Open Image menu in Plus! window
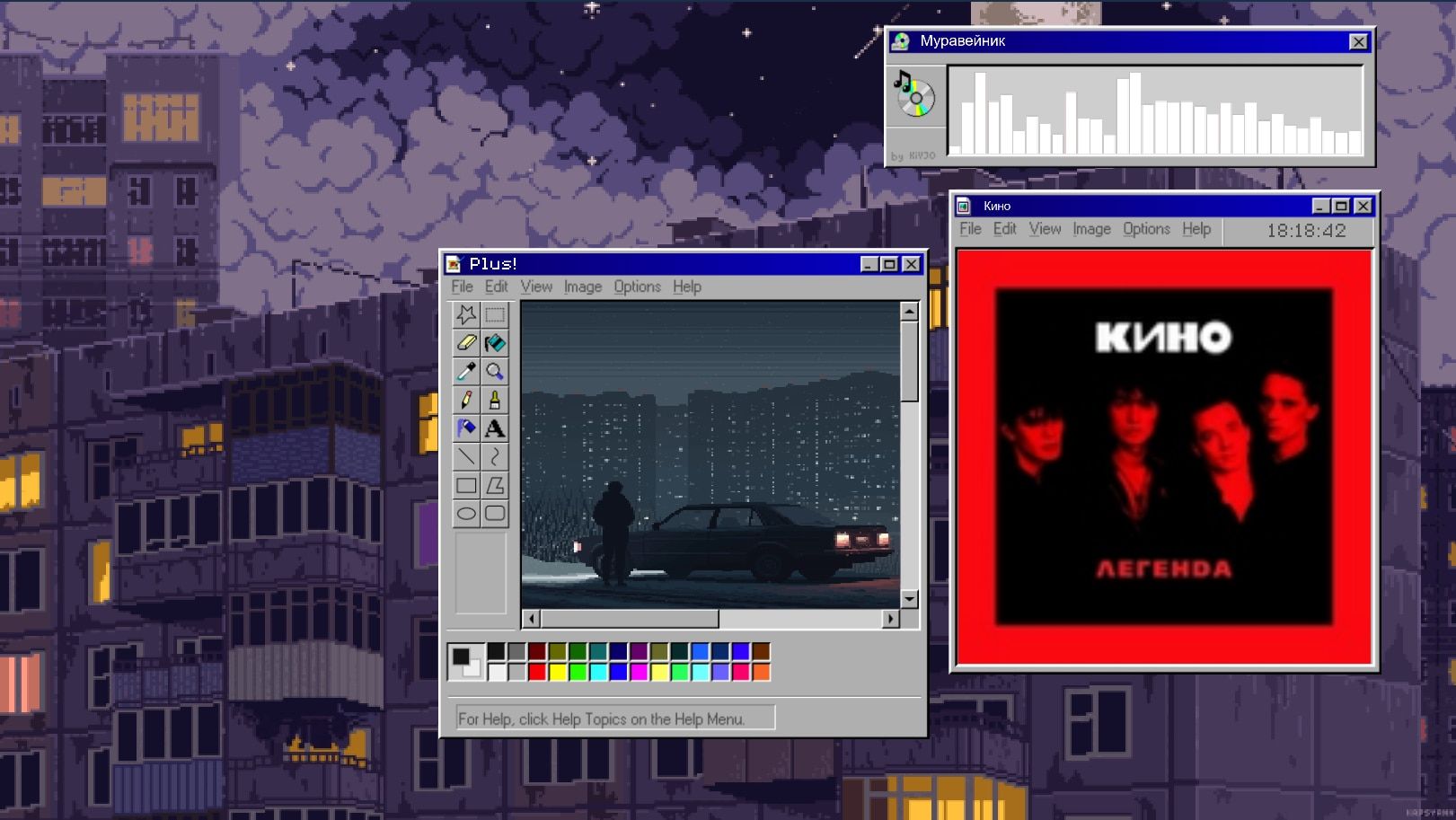Screen dimensions: 1456x820 click(x=583, y=287)
